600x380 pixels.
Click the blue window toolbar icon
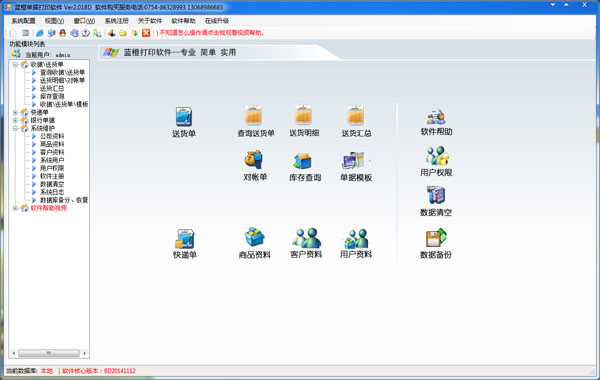click(x=25, y=33)
